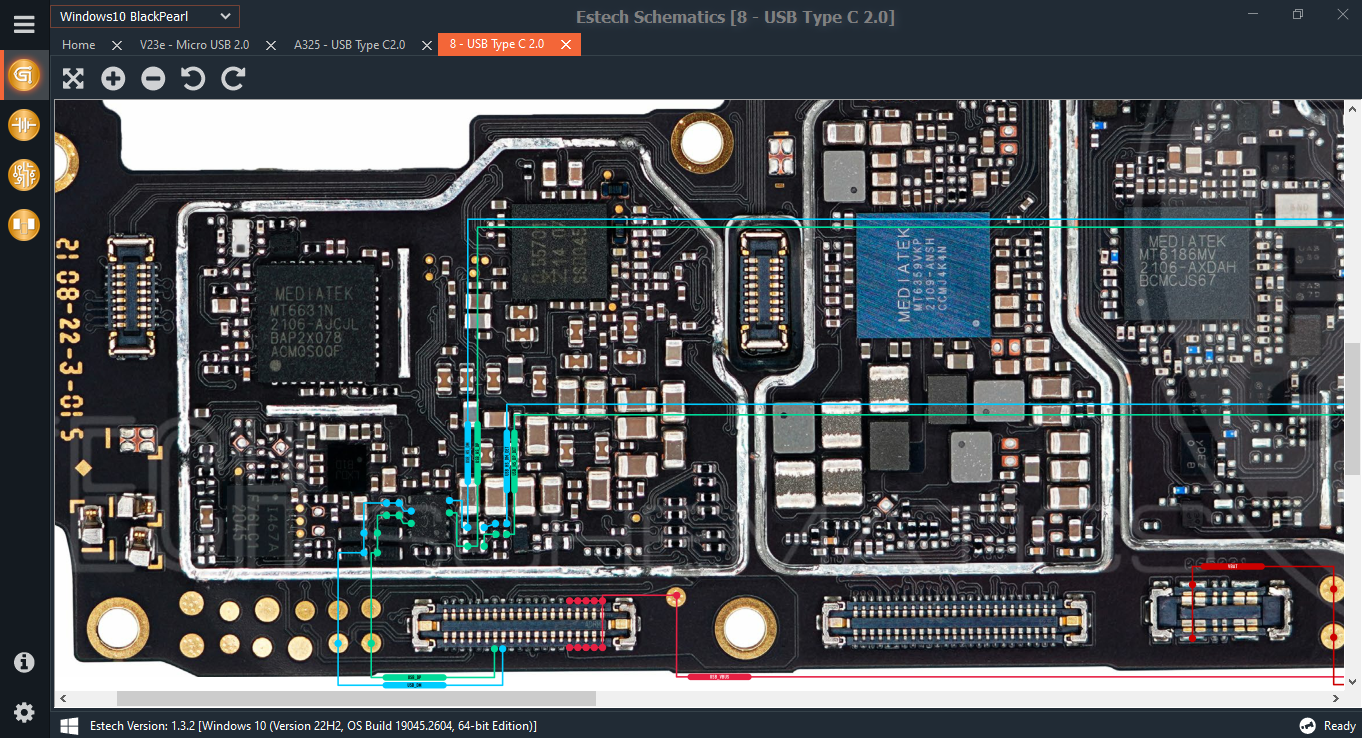1362x738 pixels.
Task: Select the red USB_VBUS net label
Action: coord(719,677)
